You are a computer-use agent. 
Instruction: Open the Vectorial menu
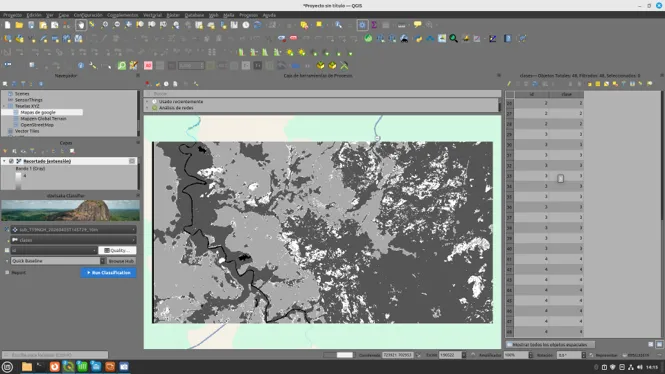click(152, 15)
